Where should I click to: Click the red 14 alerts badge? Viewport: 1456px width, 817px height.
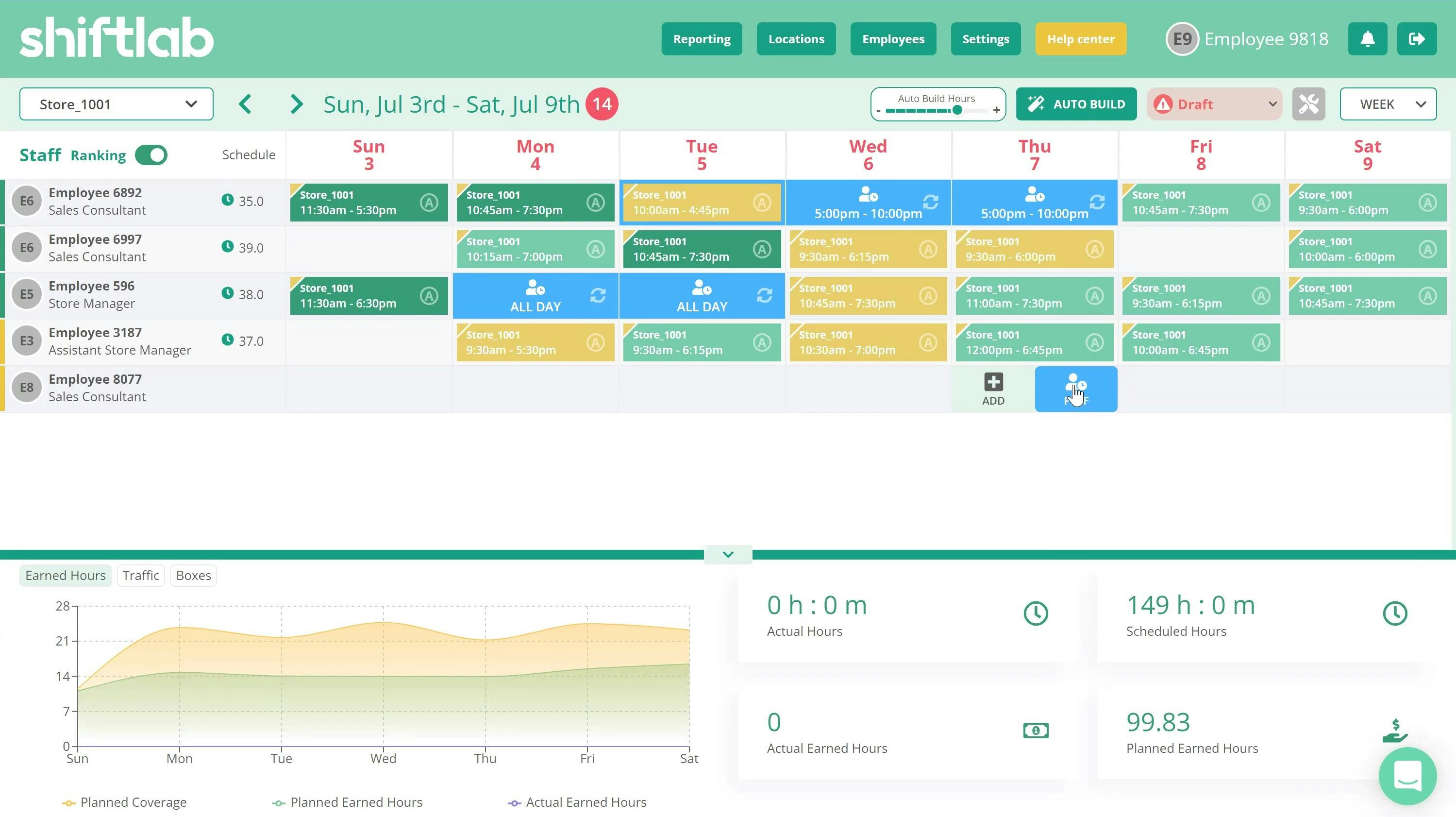click(602, 104)
